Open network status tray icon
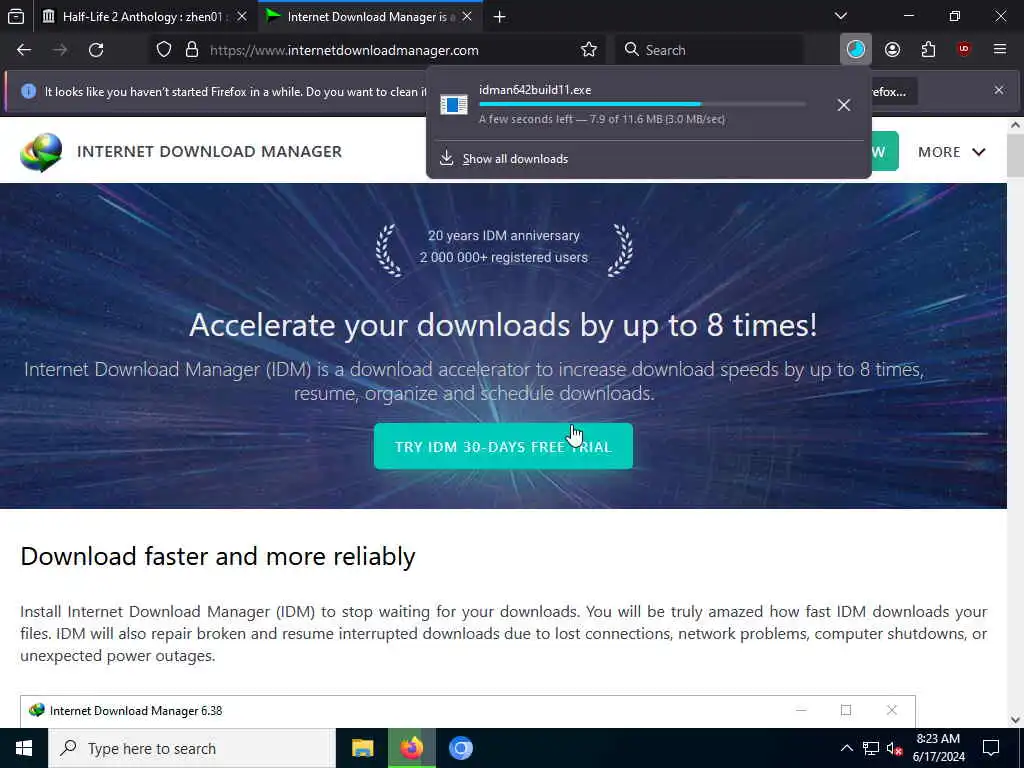 (871, 748)
